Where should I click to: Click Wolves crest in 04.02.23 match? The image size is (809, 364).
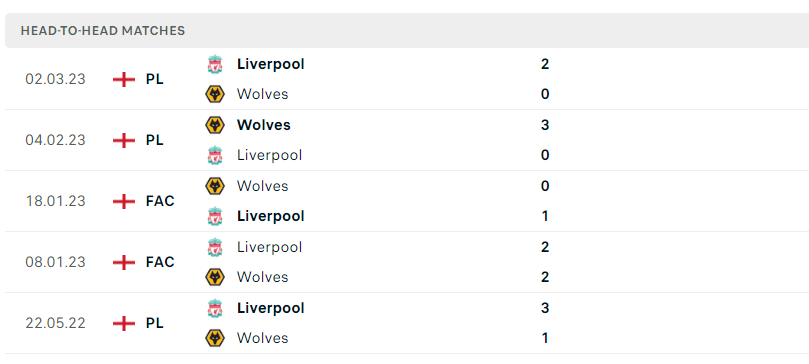[x=215, y=125]
